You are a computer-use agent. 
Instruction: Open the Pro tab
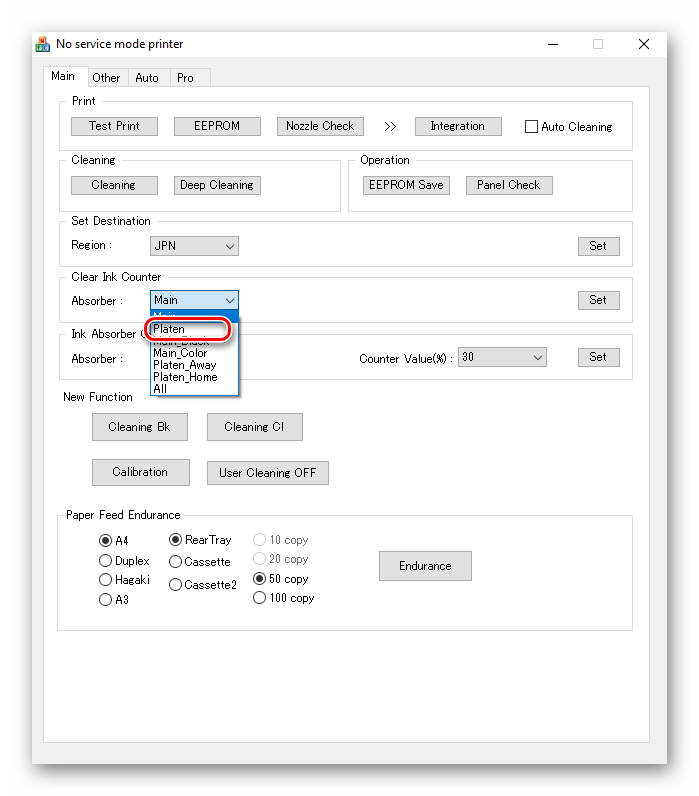point(186,77)
